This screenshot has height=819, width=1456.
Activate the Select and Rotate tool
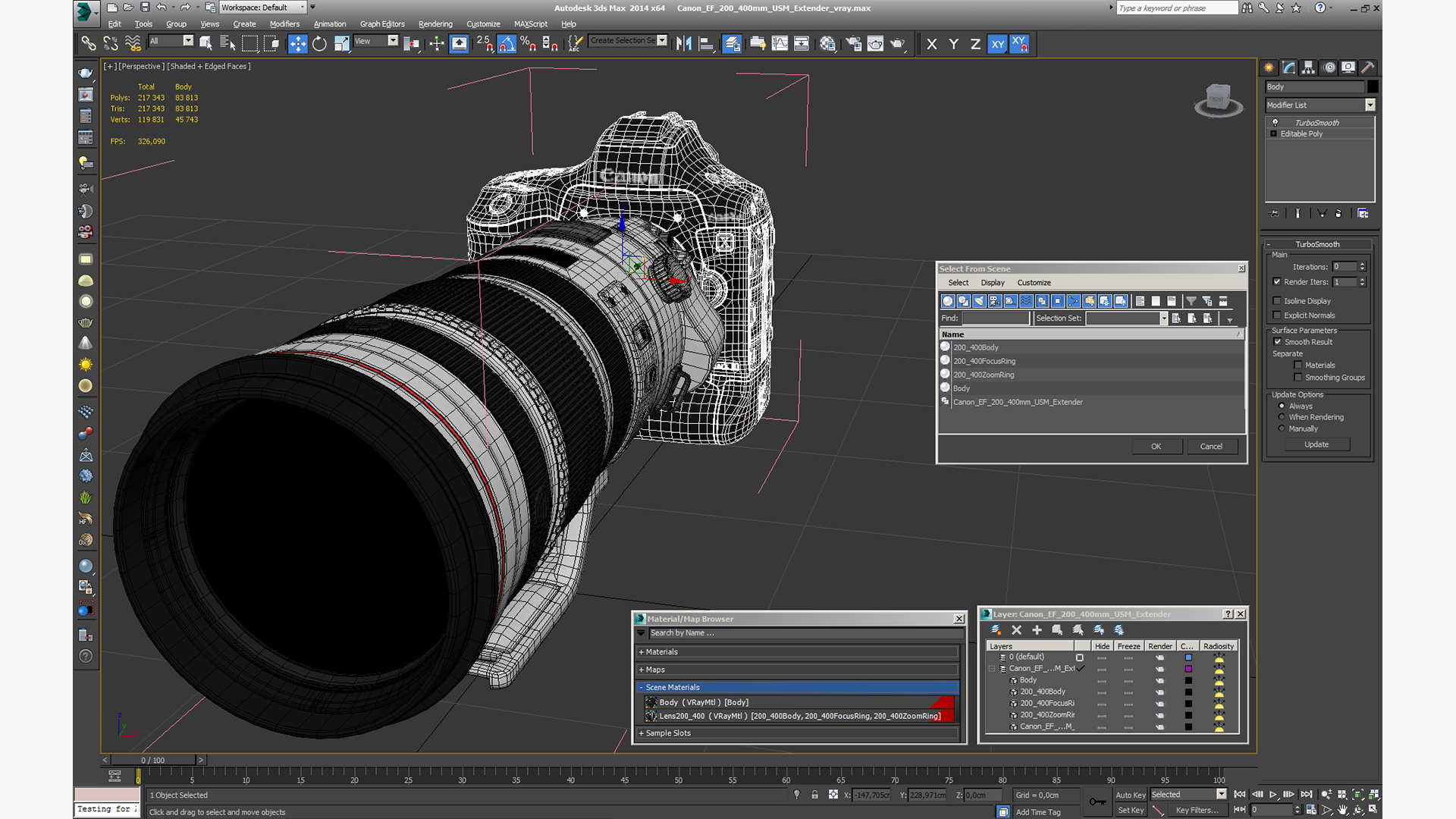(x=319, y=44)
